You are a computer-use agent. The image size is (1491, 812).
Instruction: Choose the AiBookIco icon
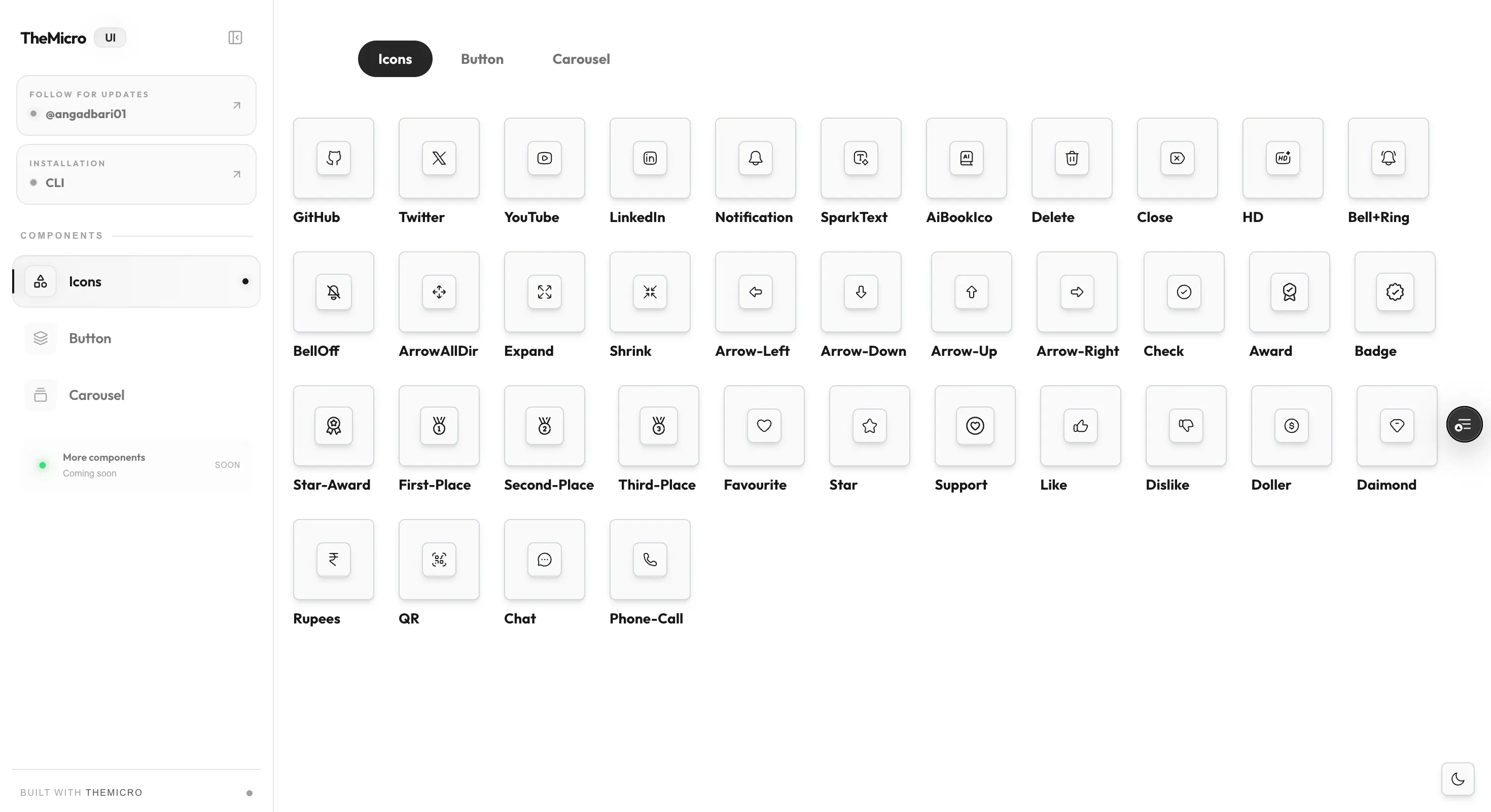966,158
